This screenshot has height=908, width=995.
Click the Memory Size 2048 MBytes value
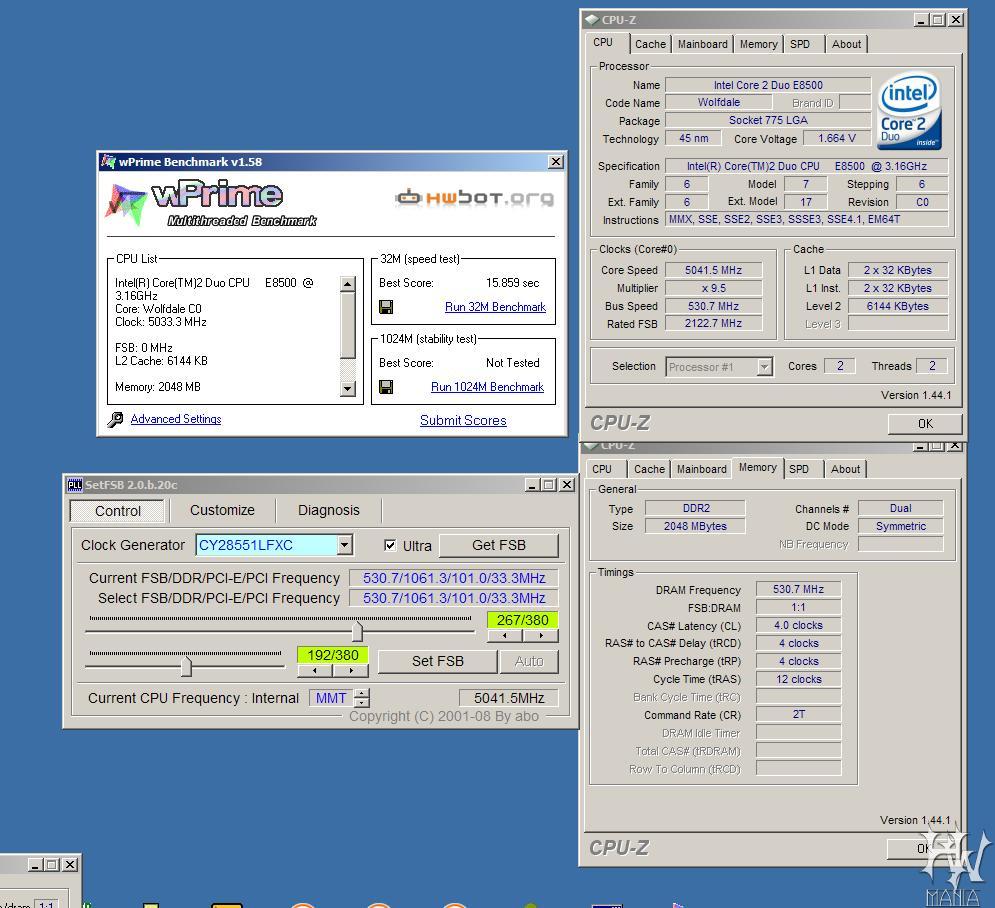tap(695, 526)
